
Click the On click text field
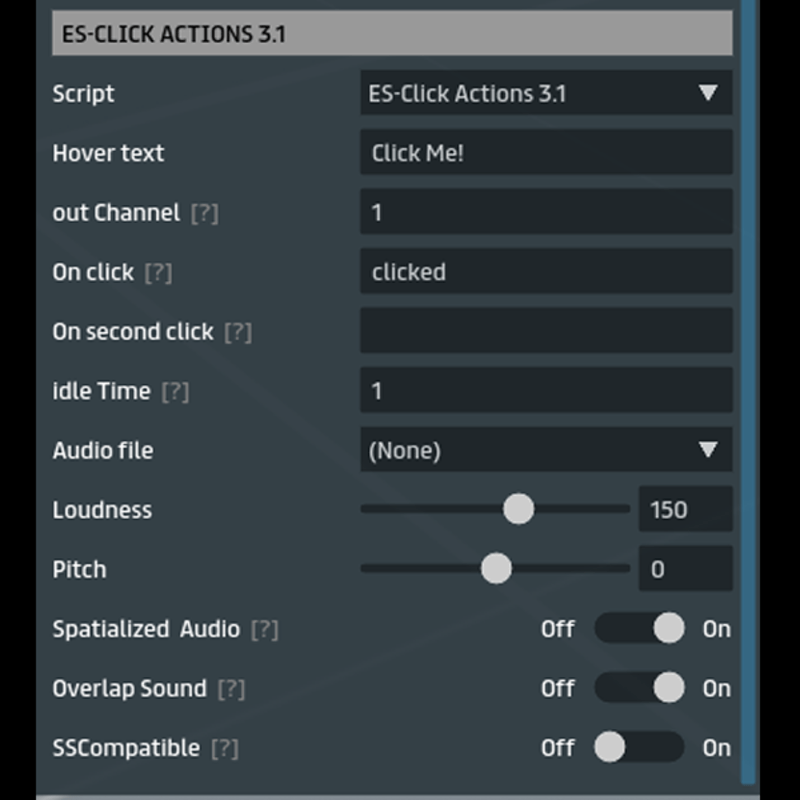546,272
